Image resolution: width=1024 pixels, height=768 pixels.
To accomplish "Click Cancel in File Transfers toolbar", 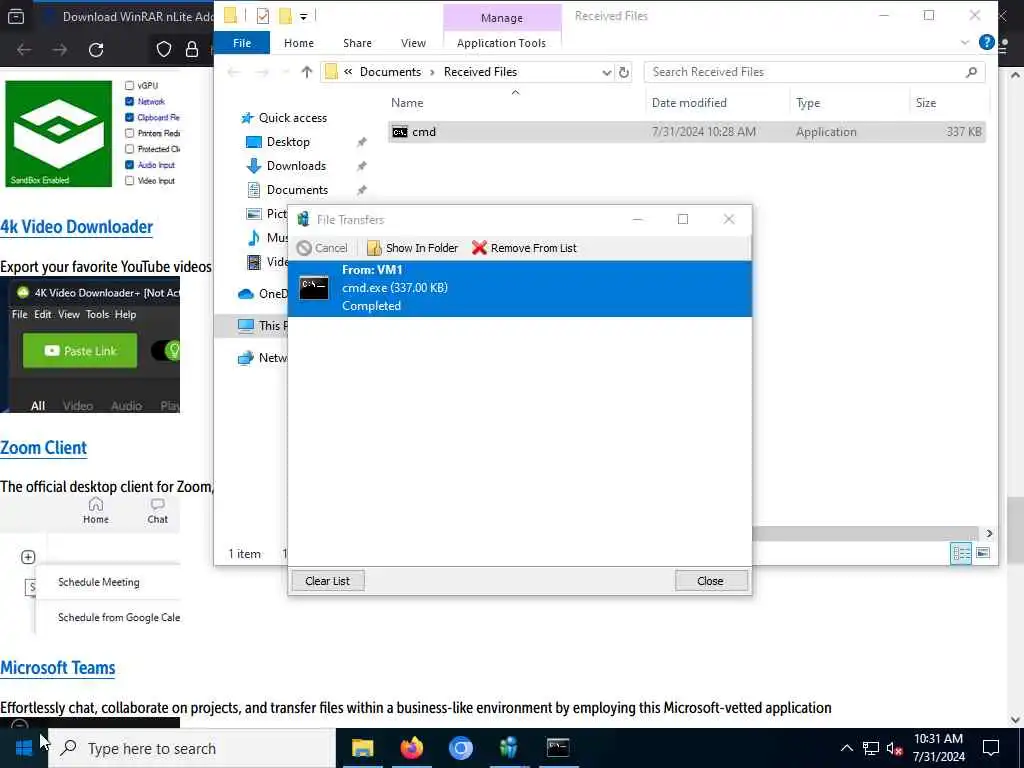I will click(322, 248).
